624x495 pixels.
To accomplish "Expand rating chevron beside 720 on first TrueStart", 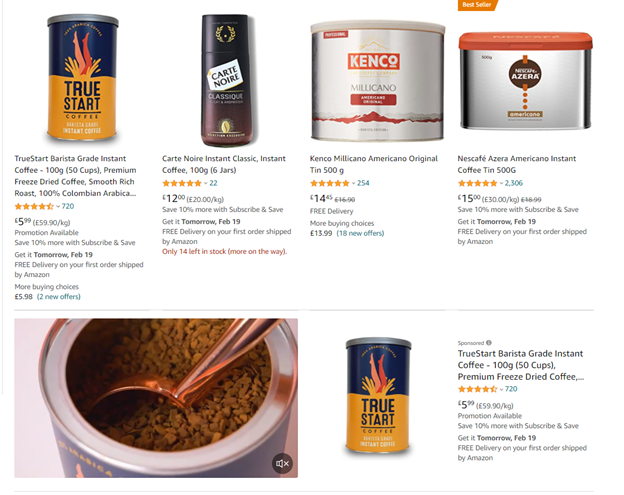I will [x=58, y=207].
